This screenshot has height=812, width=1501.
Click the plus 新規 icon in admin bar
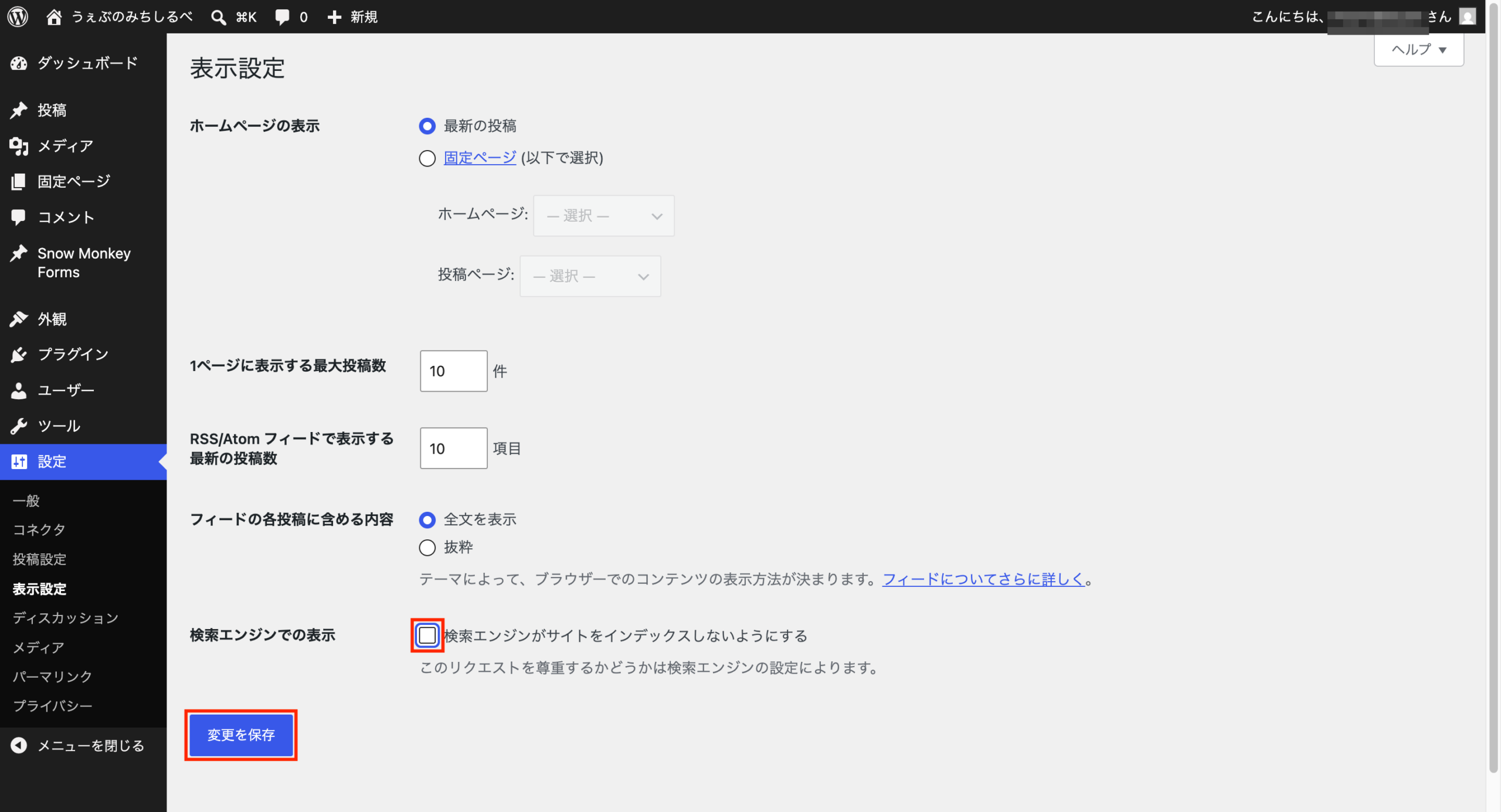334,17
